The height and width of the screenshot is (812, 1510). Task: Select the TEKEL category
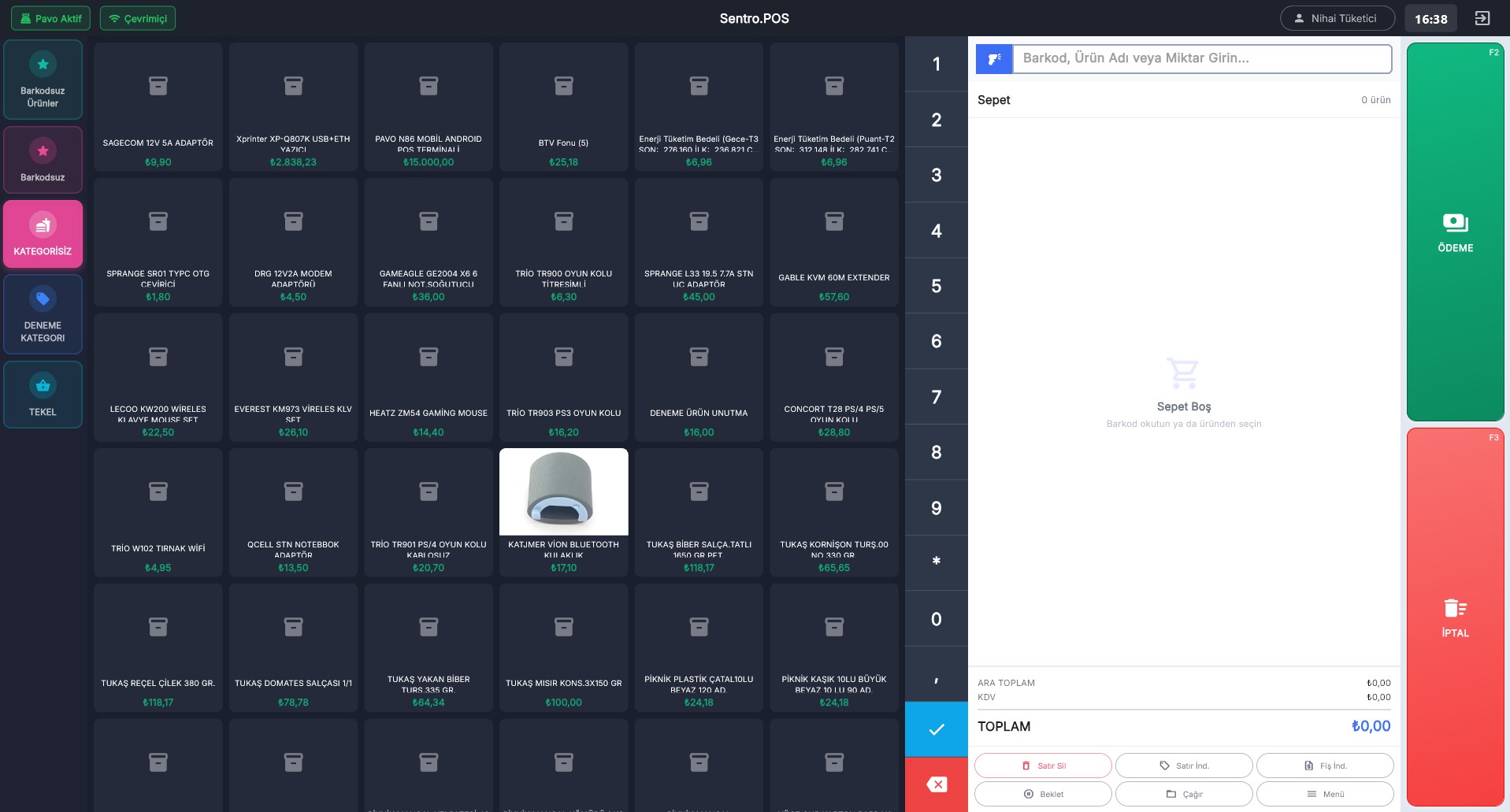click(43, 395)
